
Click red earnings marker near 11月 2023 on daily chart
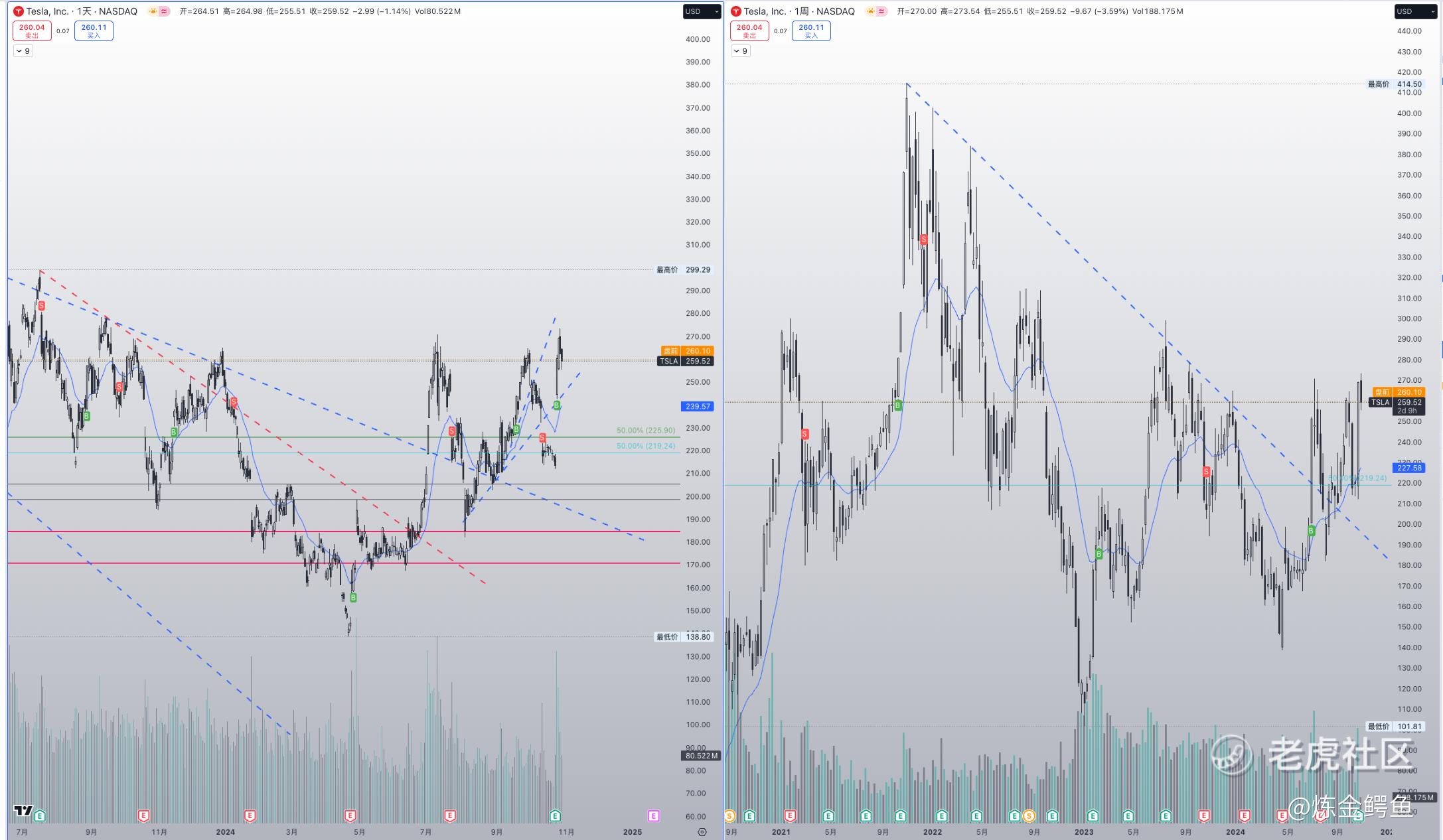[143, 815]
